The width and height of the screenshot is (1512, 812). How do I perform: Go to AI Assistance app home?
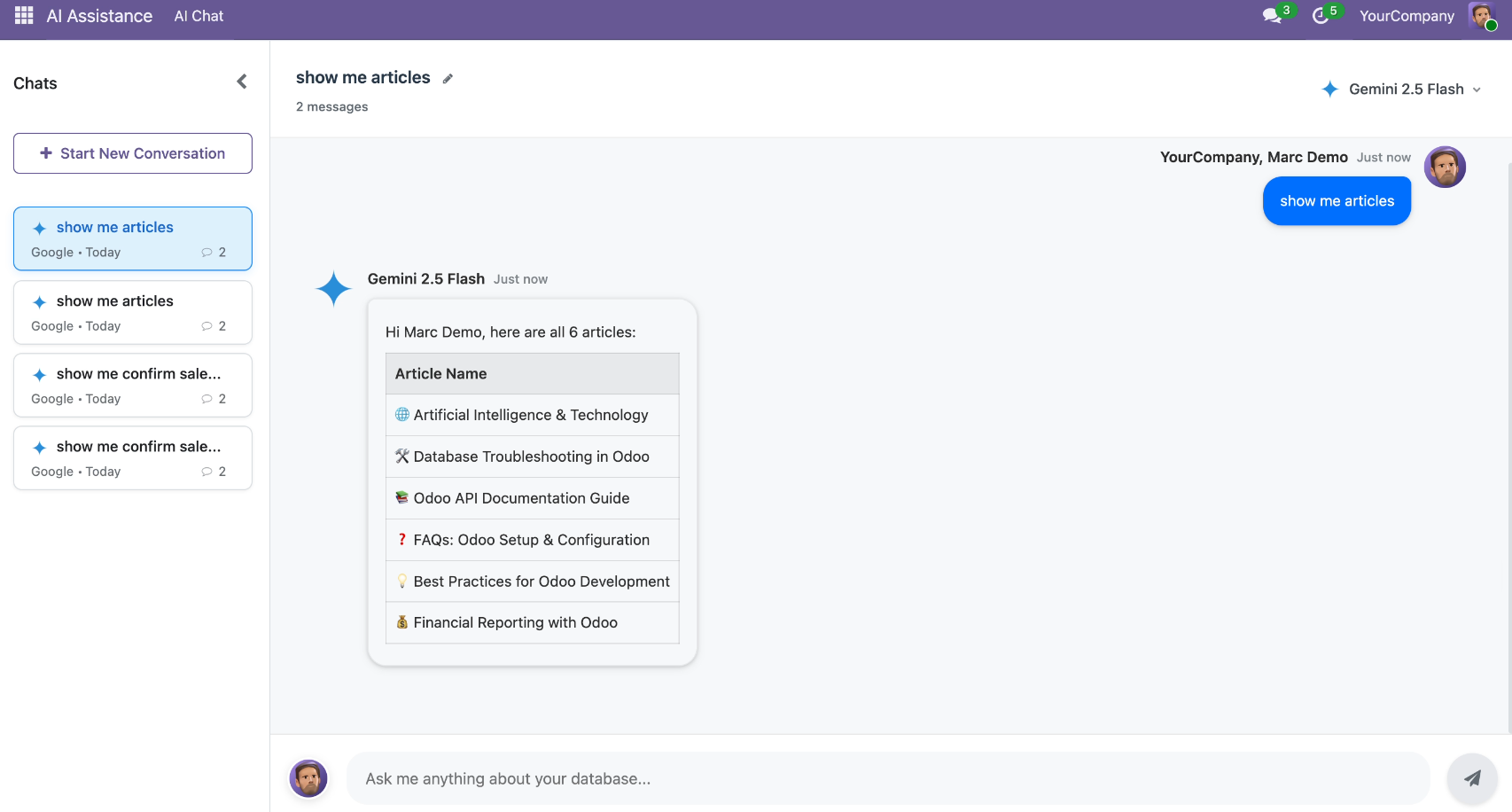click(99, 16)
